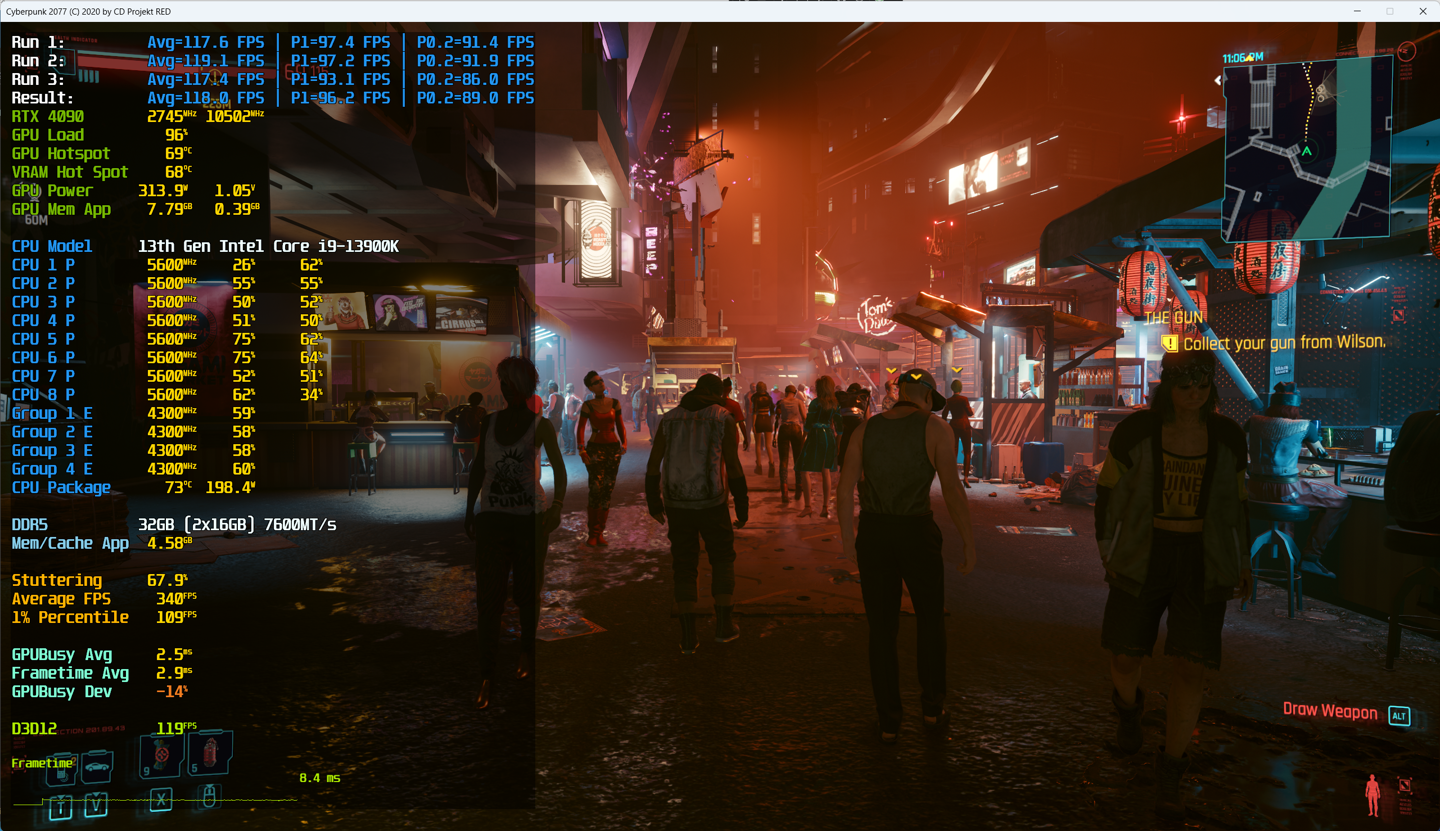Click the T key prompt icon
Viewport: 1440px width, 831px height.
(x=60, y=806)
